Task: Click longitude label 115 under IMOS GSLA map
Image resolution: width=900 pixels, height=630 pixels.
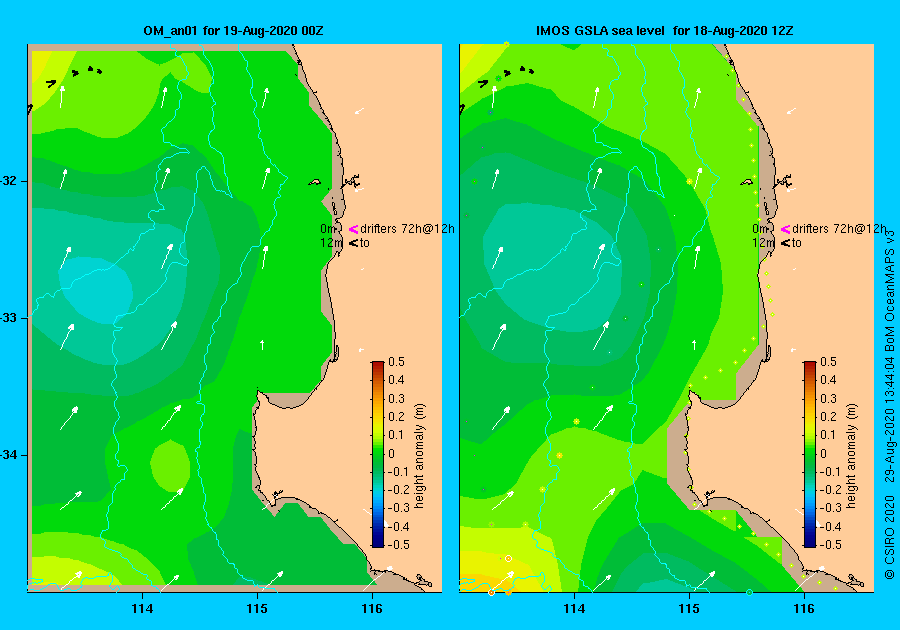Action: tap(689, 609)
